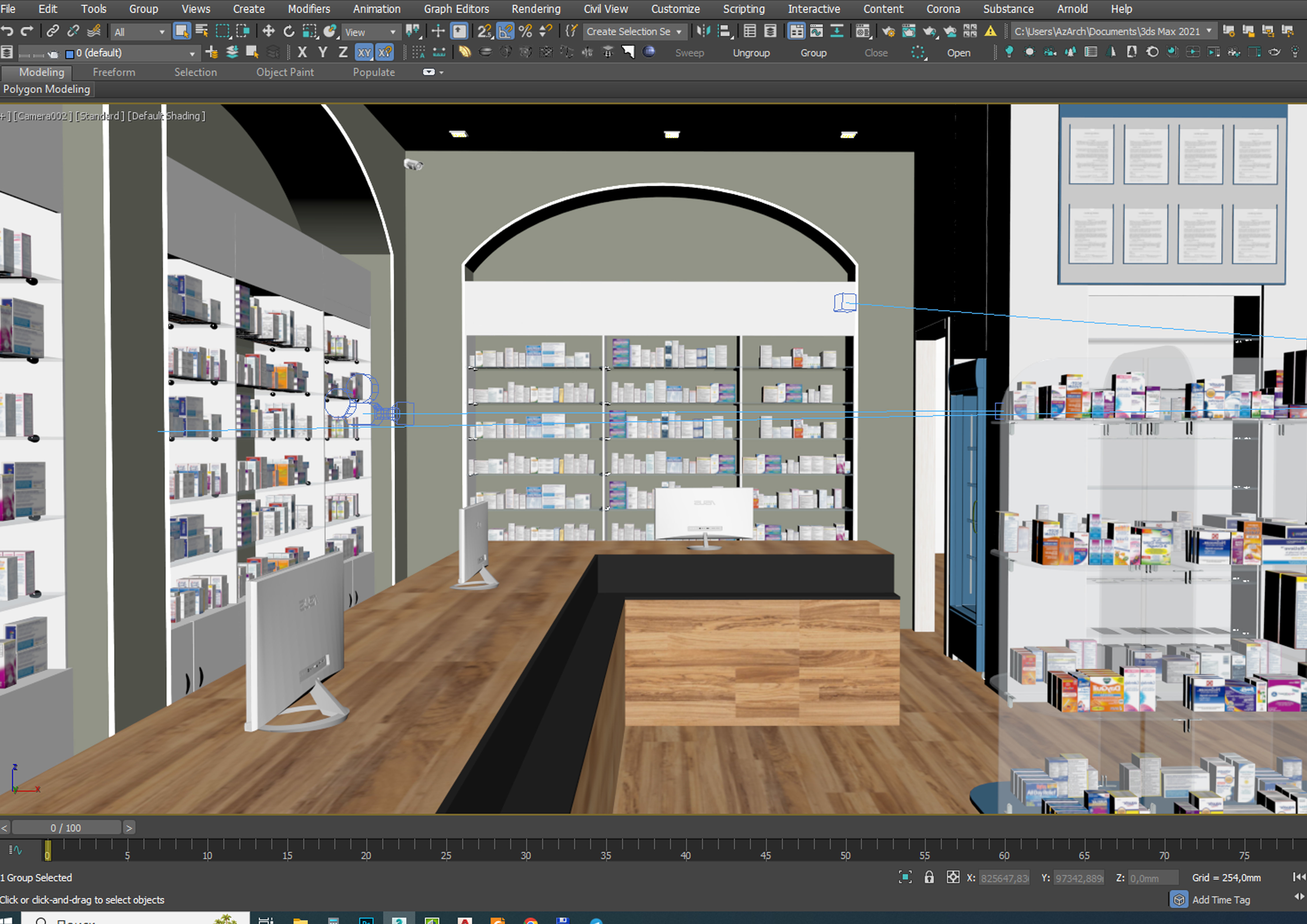Viewport: 1307px width, 924px height.
Task: Switch to the Freeform ribbon tab
Action: [x=114, y=72]
